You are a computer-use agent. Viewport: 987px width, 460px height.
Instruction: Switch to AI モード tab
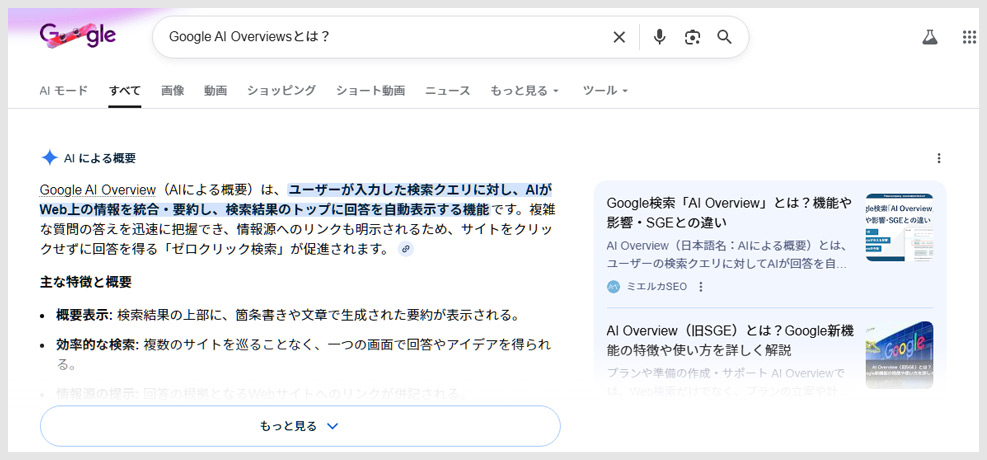coord(64,91)
